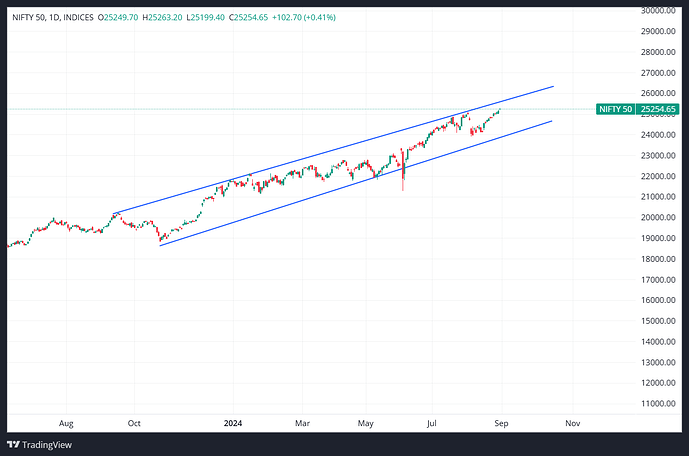Click the Mar label on time axis
This screenshot has height=456, width=689.
pyautogui.click(x=302, y=423)
